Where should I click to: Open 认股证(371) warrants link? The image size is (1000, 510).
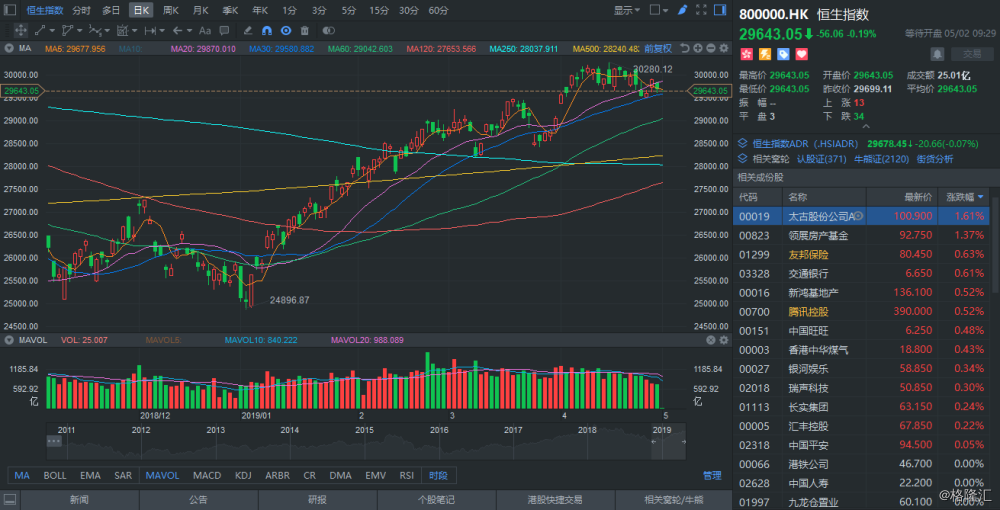[821, 159]
